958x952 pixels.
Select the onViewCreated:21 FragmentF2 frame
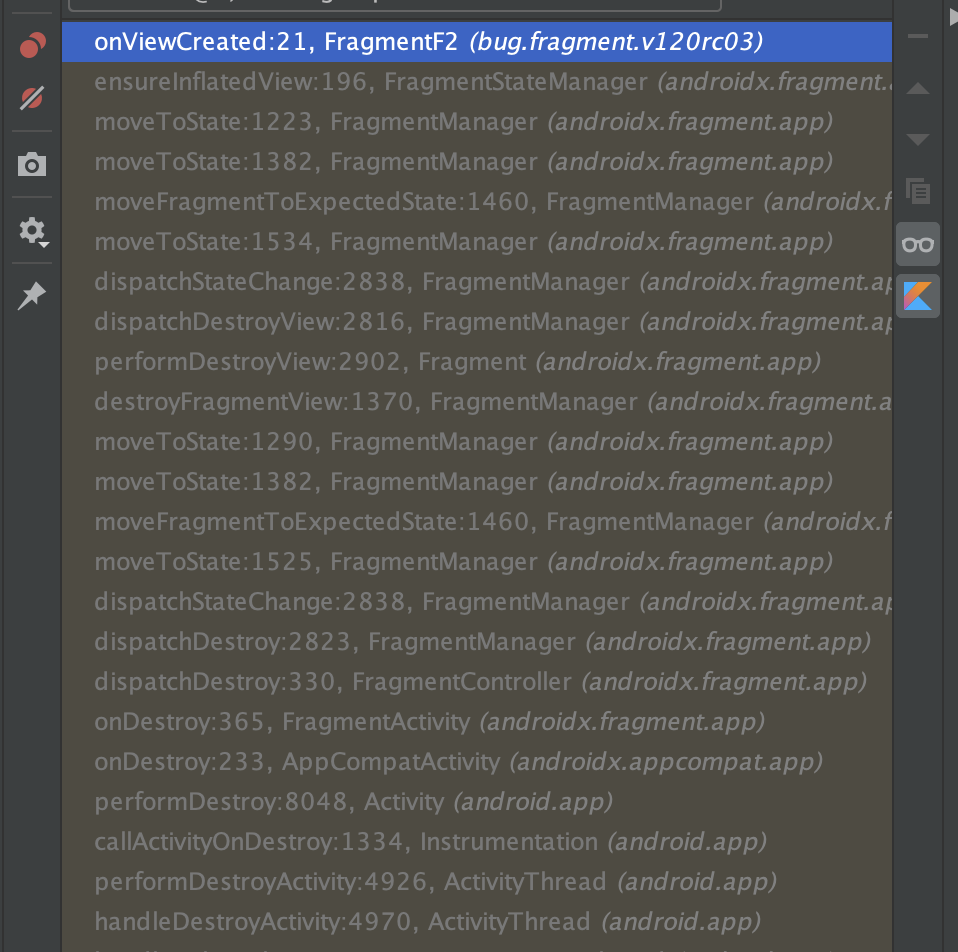pyautogui.click(x=428, y=42)
